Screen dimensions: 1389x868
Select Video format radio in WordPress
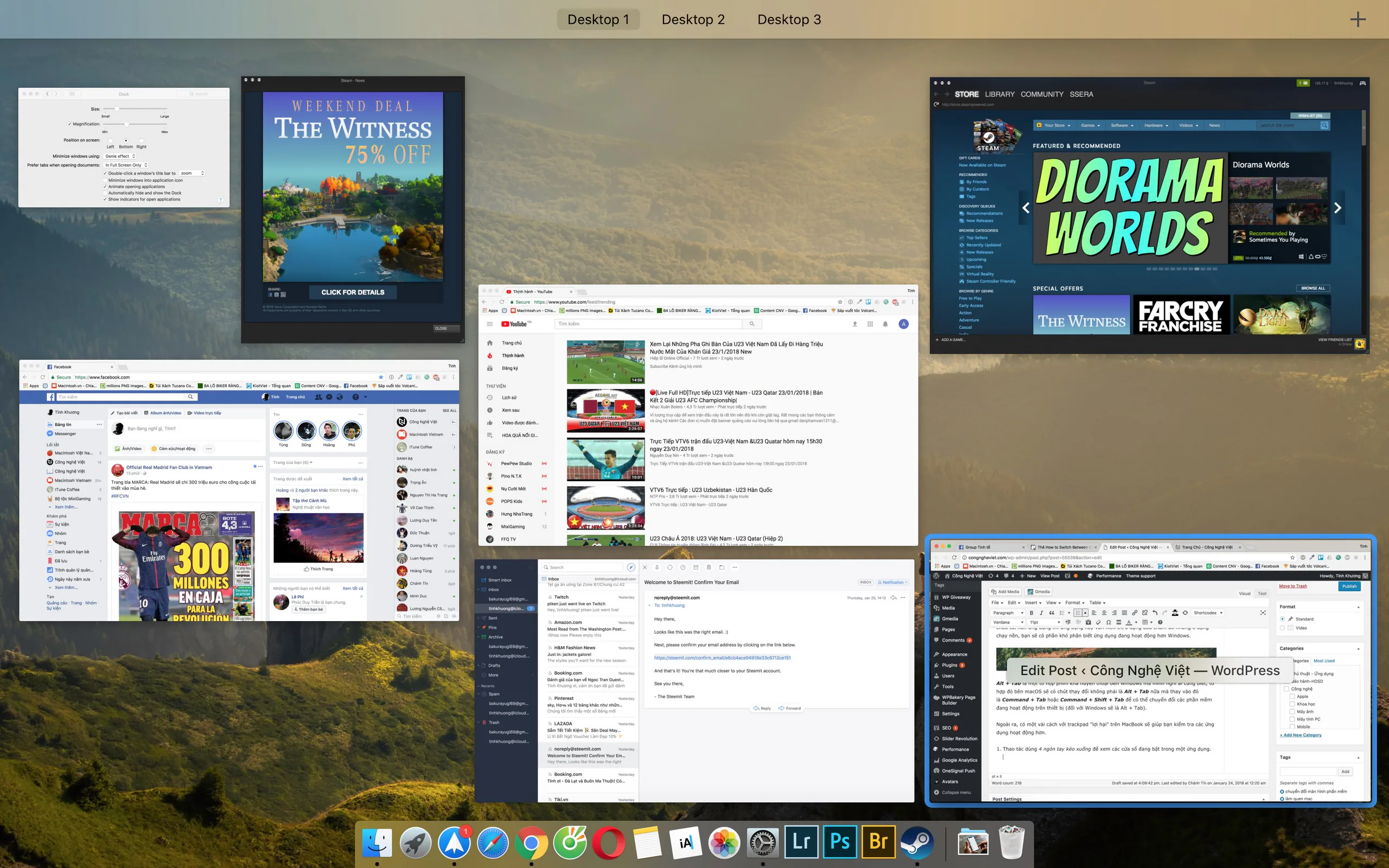pos(1282,628)
